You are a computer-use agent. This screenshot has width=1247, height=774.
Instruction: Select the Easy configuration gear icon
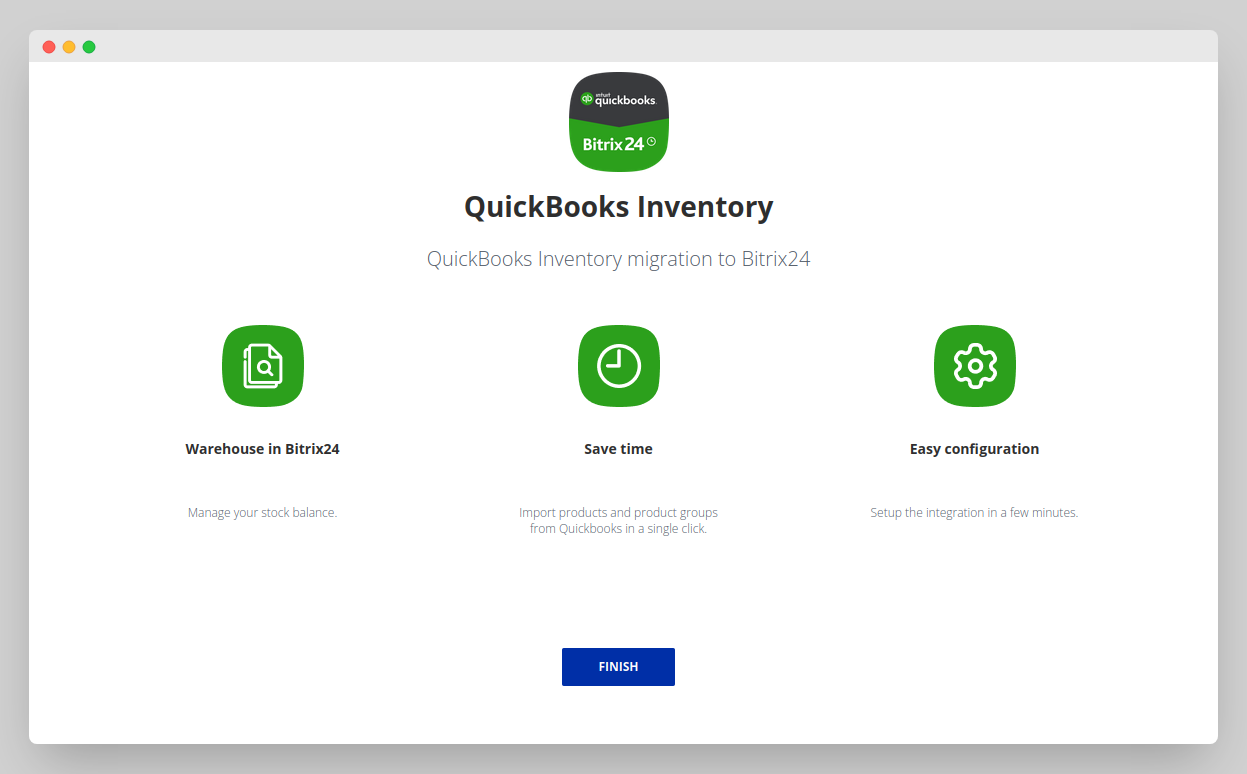point(974,366)
